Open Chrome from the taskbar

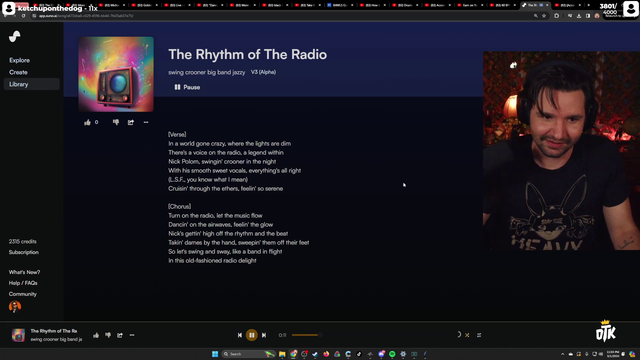[293, 354]
